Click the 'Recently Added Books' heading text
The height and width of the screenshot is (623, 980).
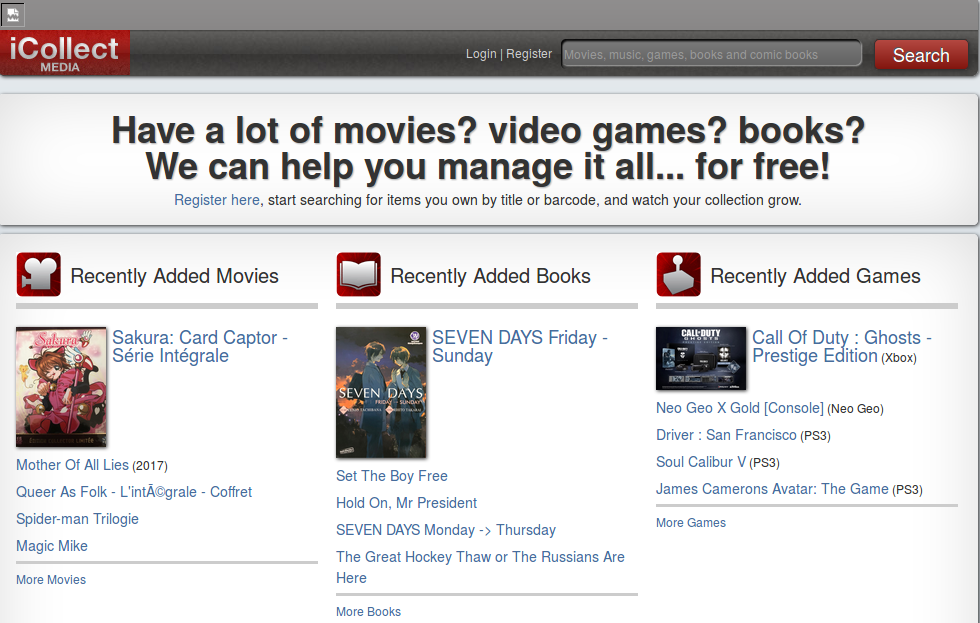[x=491, y=276]
